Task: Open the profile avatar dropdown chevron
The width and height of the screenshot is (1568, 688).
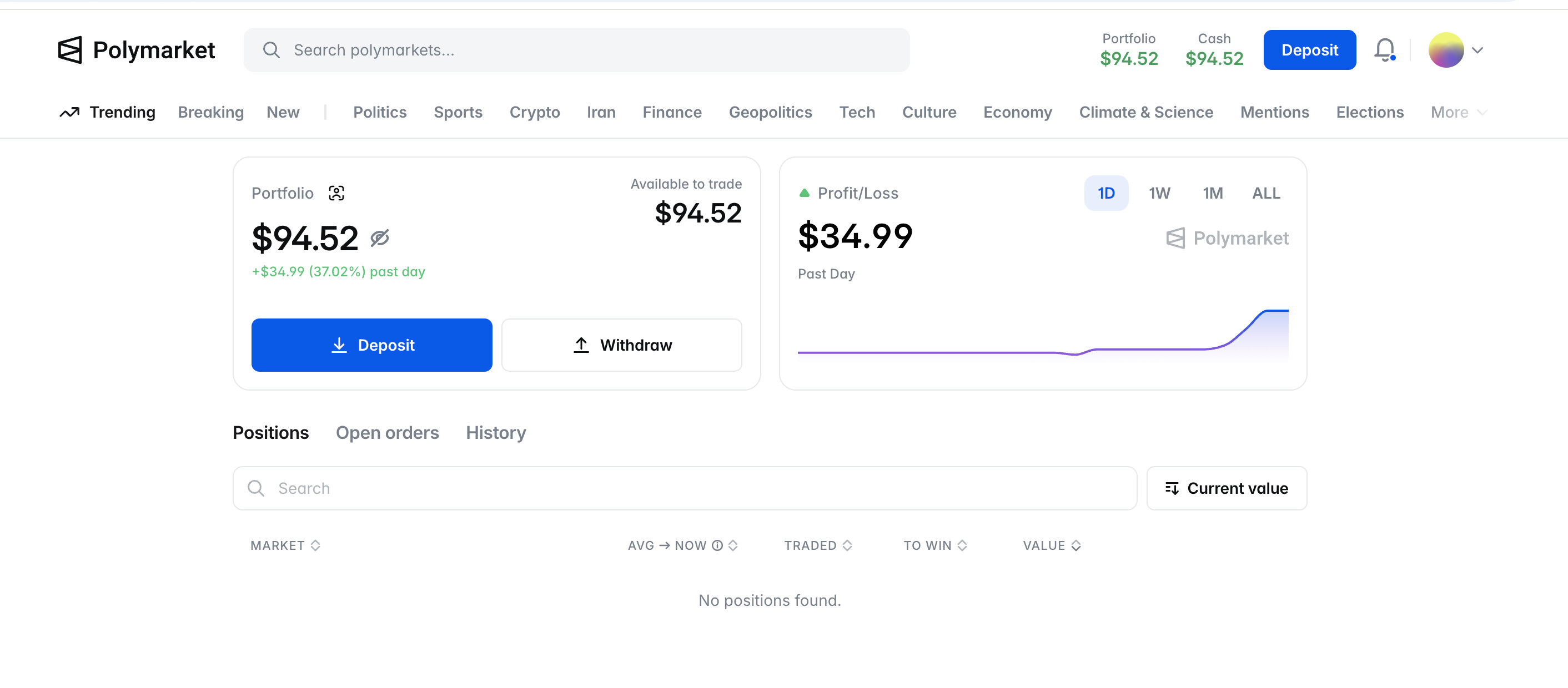Action: pos(1477,50)
